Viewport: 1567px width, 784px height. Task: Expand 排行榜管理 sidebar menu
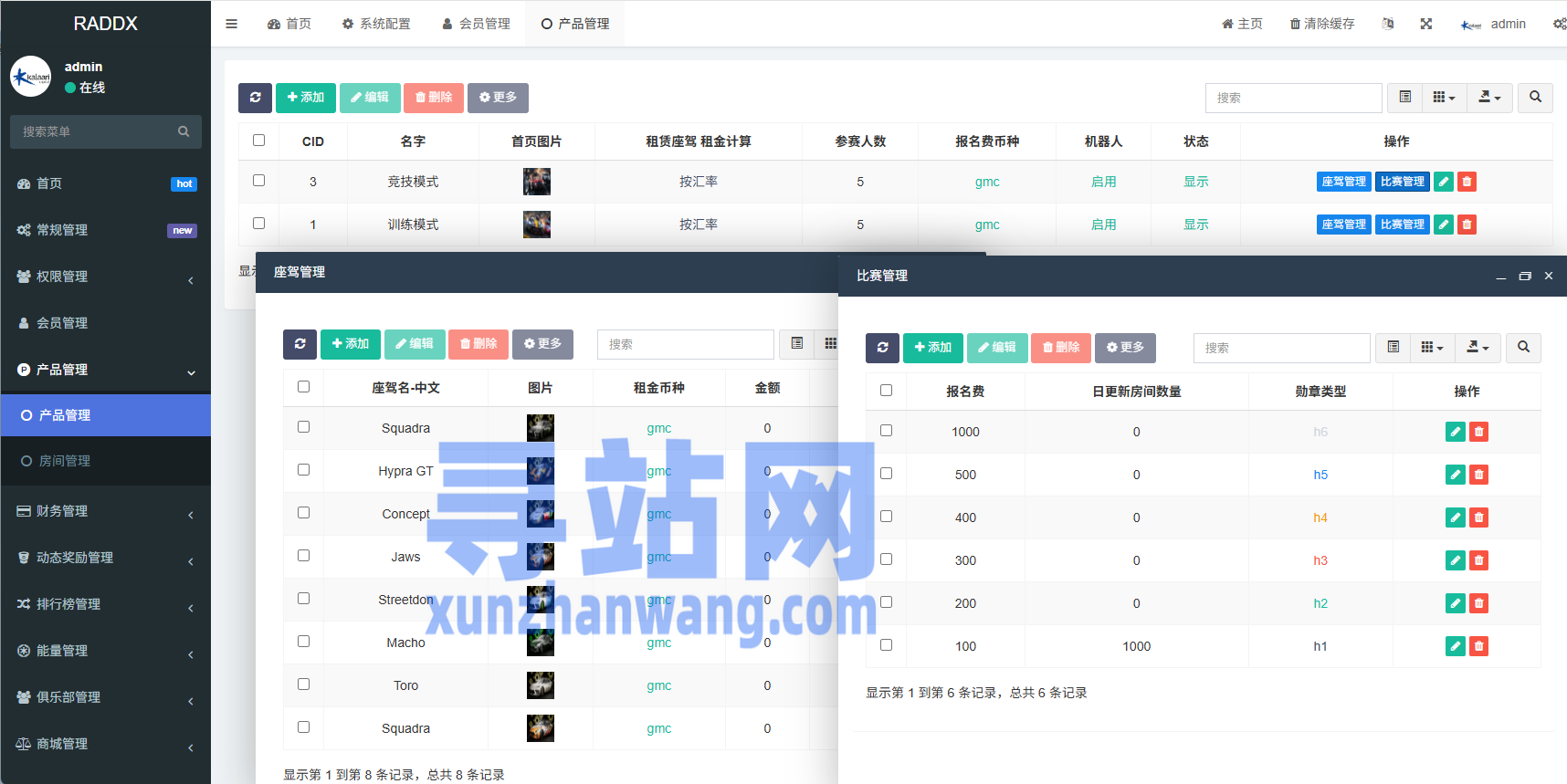pyautogui.click(x=106, y=604)
